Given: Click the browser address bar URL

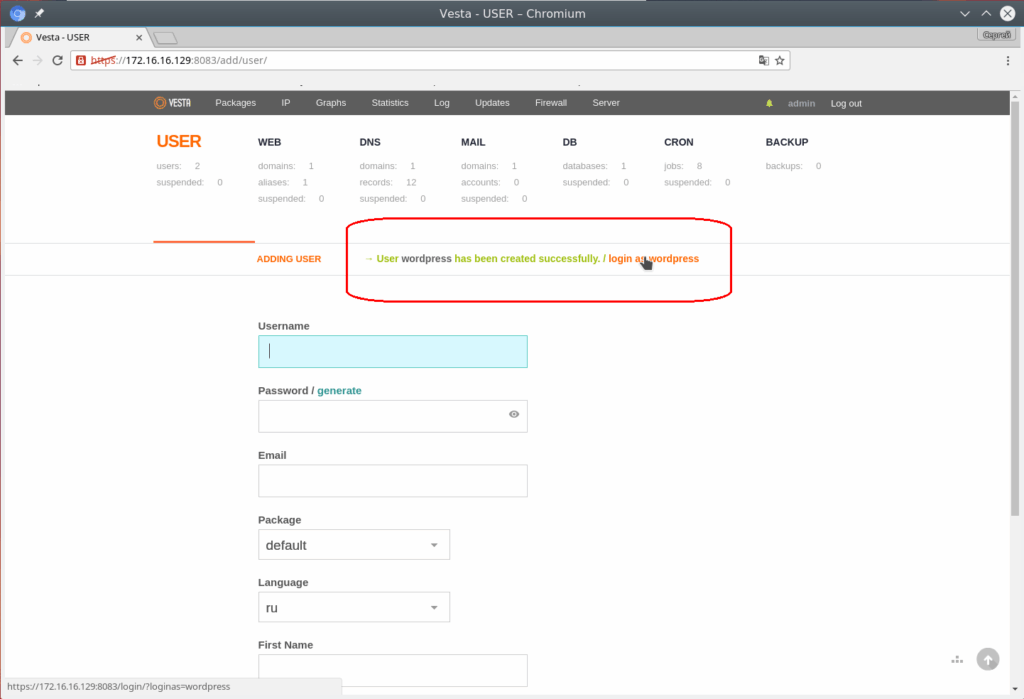Looking at the screenshot, I should coord(179,60).
